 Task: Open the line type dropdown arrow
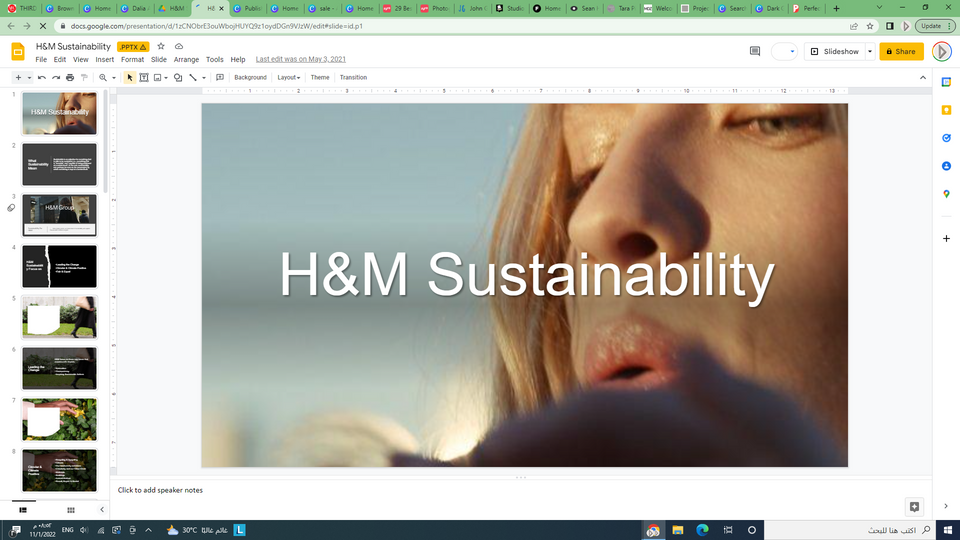tap(204, 78)
